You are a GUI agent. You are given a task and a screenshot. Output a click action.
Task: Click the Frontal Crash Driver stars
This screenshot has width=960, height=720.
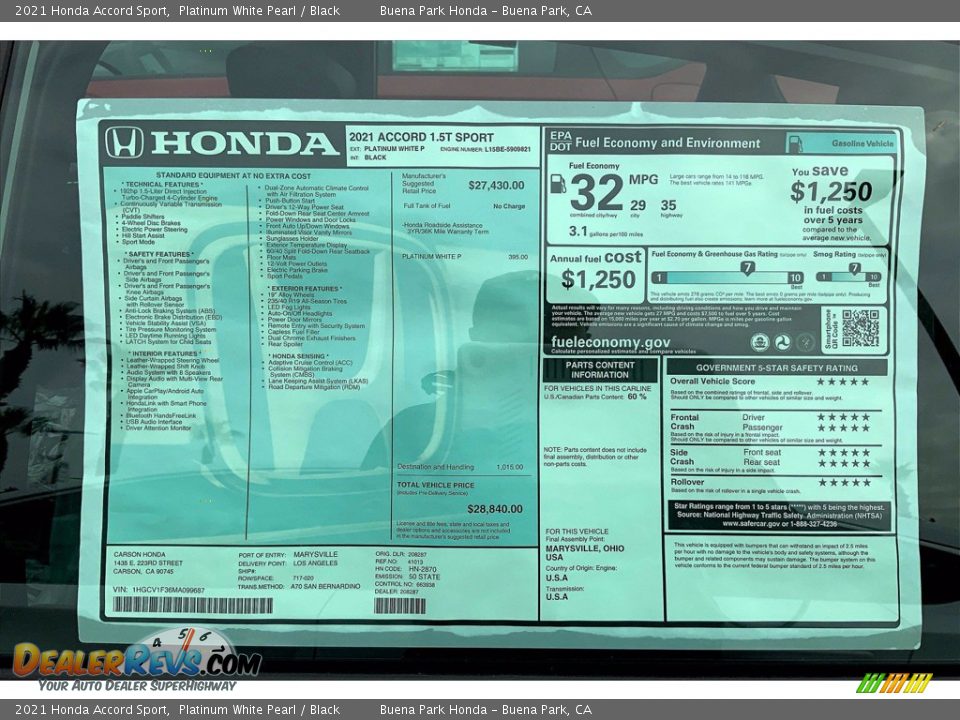pyautogui.click(x=843, y=417)
